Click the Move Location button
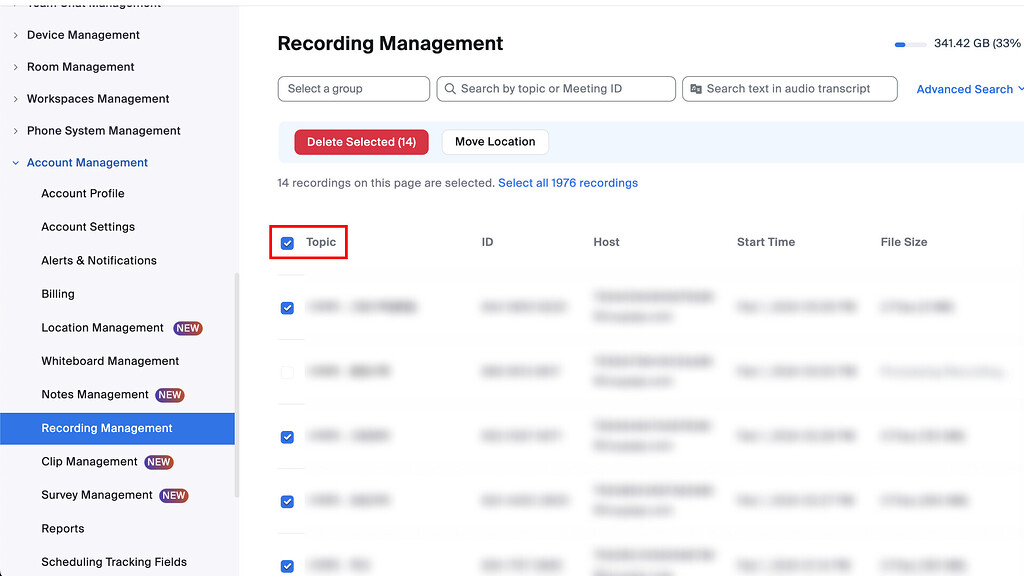This screenshot has height=576, width=1024. (x=494, y=141)
